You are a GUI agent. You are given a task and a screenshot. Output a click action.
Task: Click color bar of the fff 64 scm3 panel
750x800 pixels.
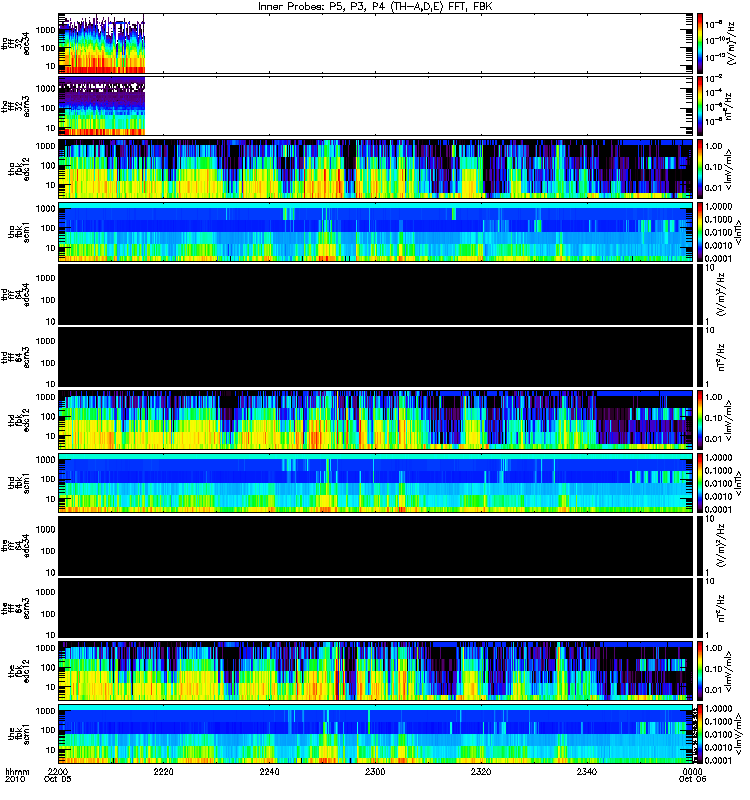point(700,608)
